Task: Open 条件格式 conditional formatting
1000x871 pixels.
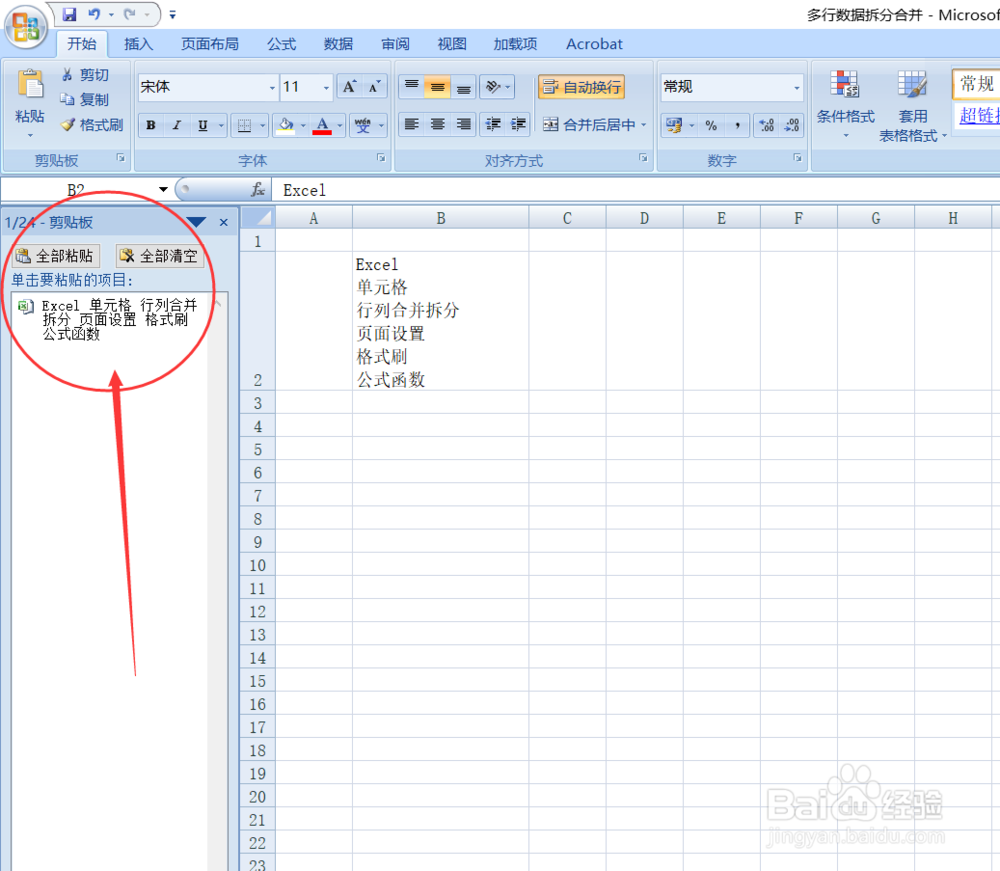Action: tap(846, 105)
